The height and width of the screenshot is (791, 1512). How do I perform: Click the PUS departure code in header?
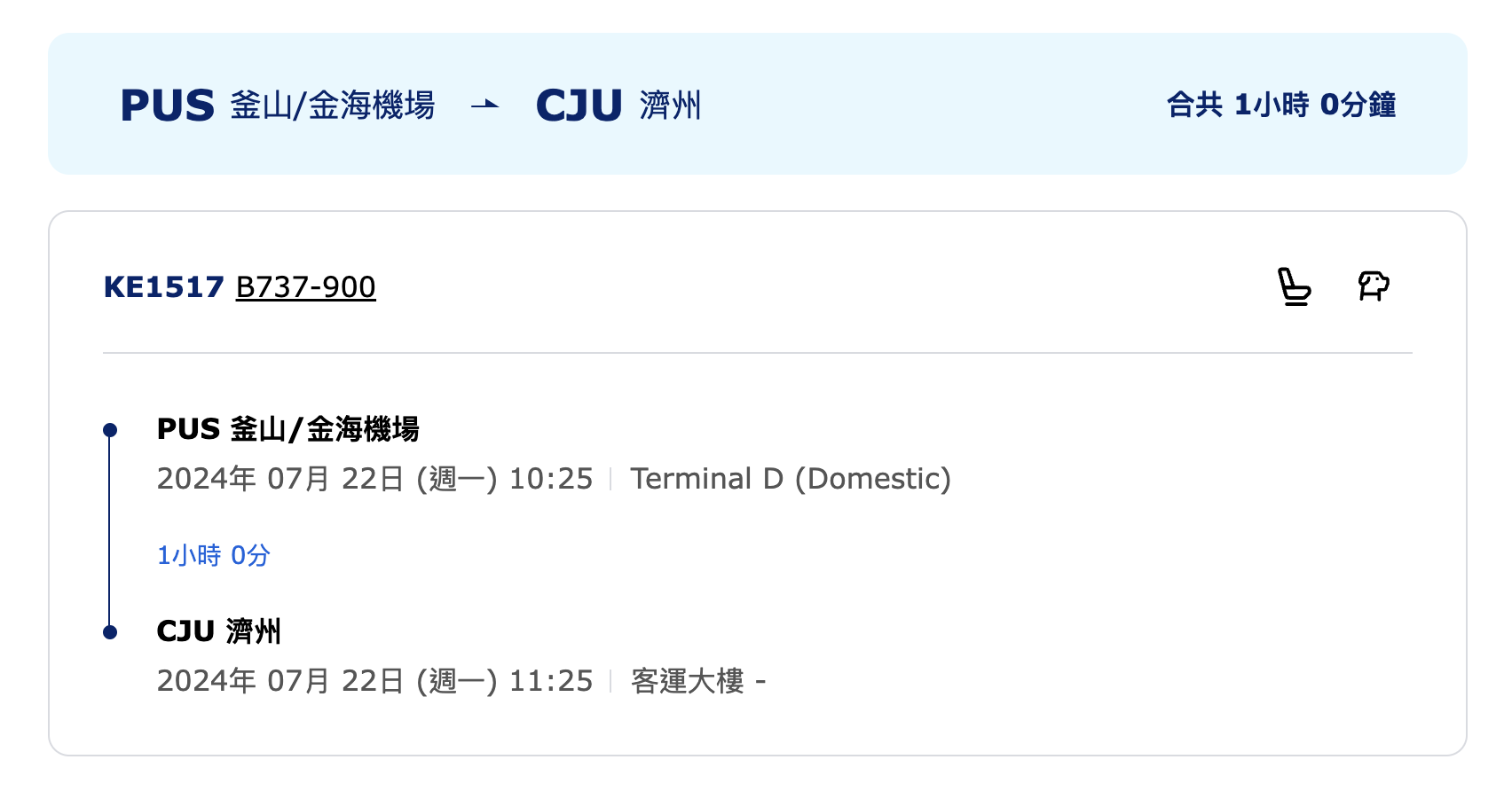coord(168,106)
